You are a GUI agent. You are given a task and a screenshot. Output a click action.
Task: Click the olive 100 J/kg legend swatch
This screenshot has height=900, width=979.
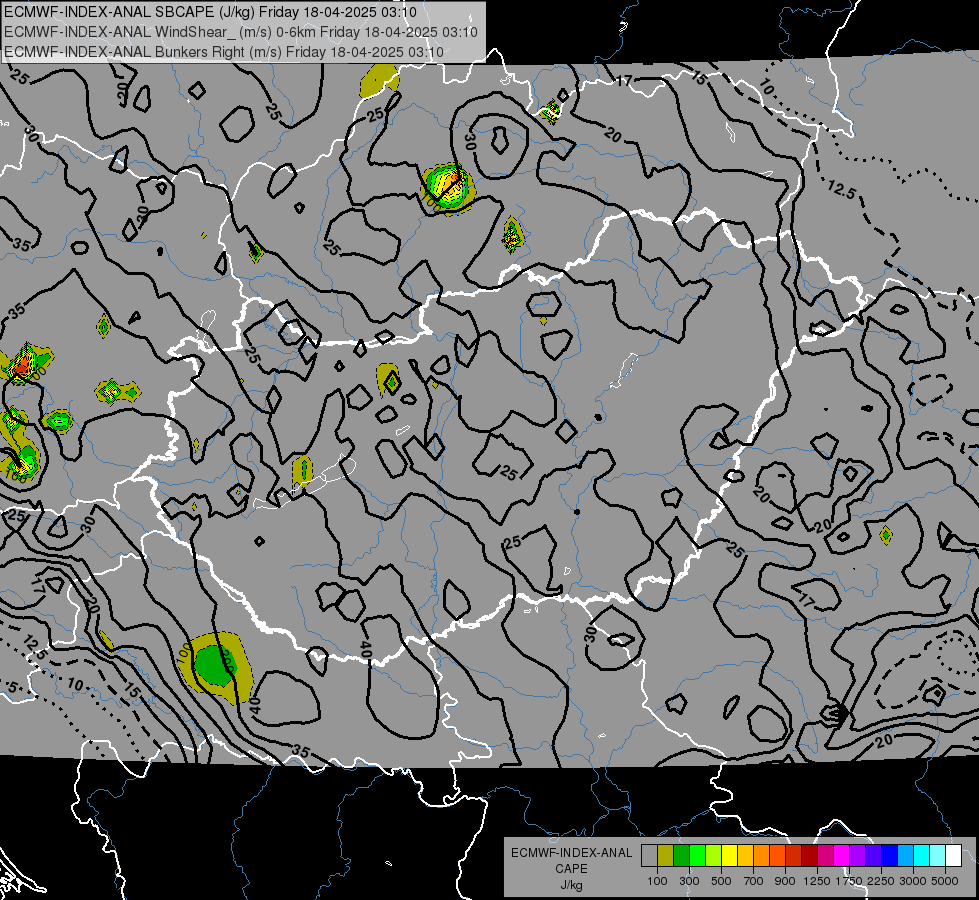coord(666,856)
